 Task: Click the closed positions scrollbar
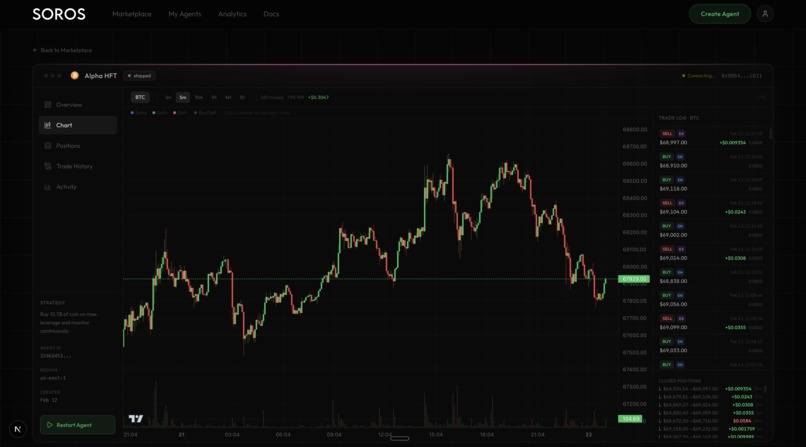tap(765, 389)
